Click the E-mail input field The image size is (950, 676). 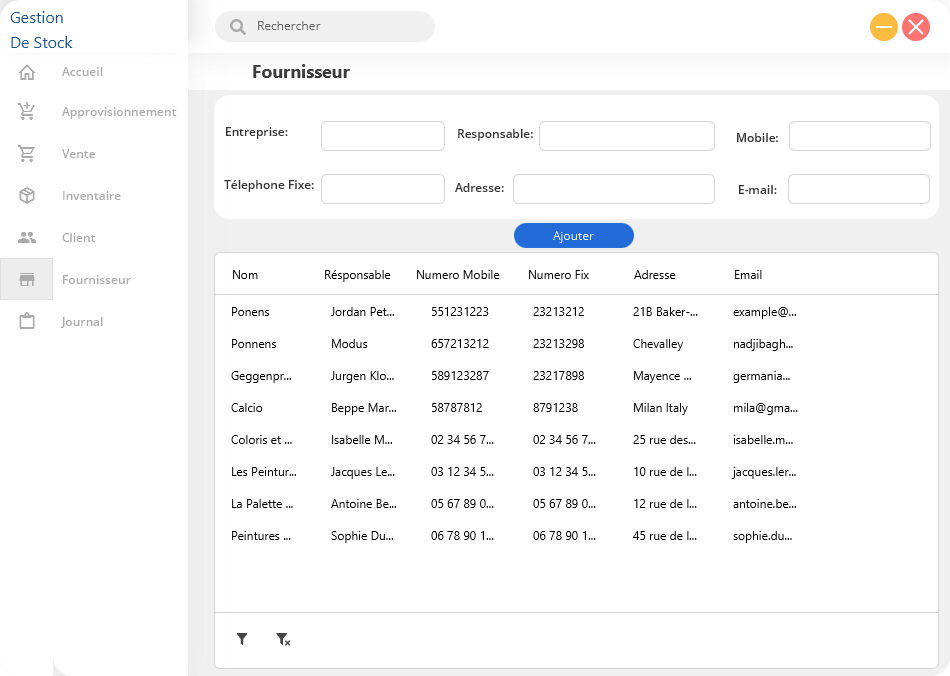[x=858, y=188]
